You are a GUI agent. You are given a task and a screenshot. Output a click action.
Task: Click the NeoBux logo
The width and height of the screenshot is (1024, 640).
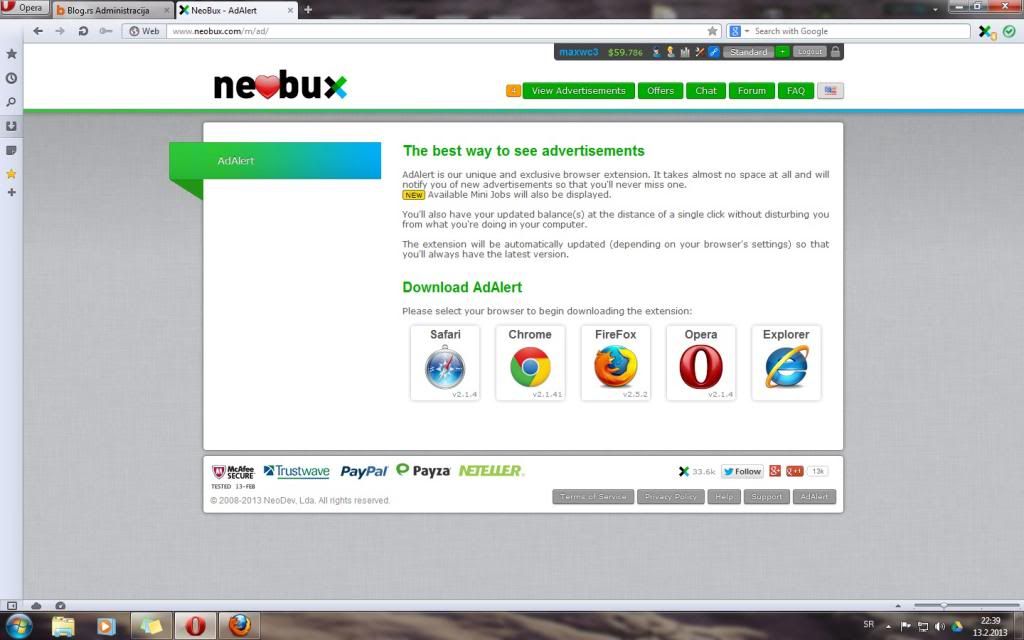(x=280, y=85)
